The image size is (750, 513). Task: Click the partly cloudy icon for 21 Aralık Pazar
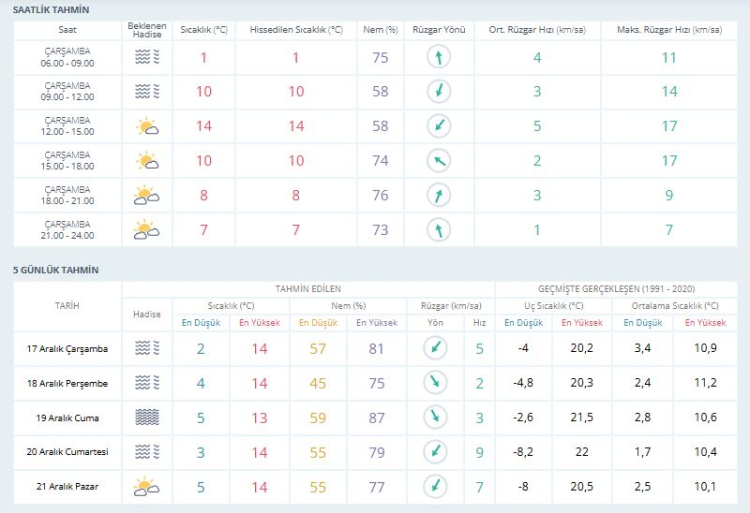[147, 487]
